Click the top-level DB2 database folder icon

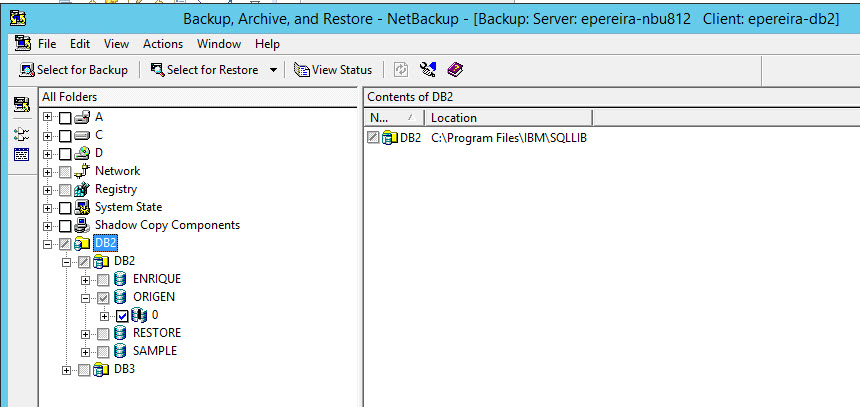tap(82, 243)
